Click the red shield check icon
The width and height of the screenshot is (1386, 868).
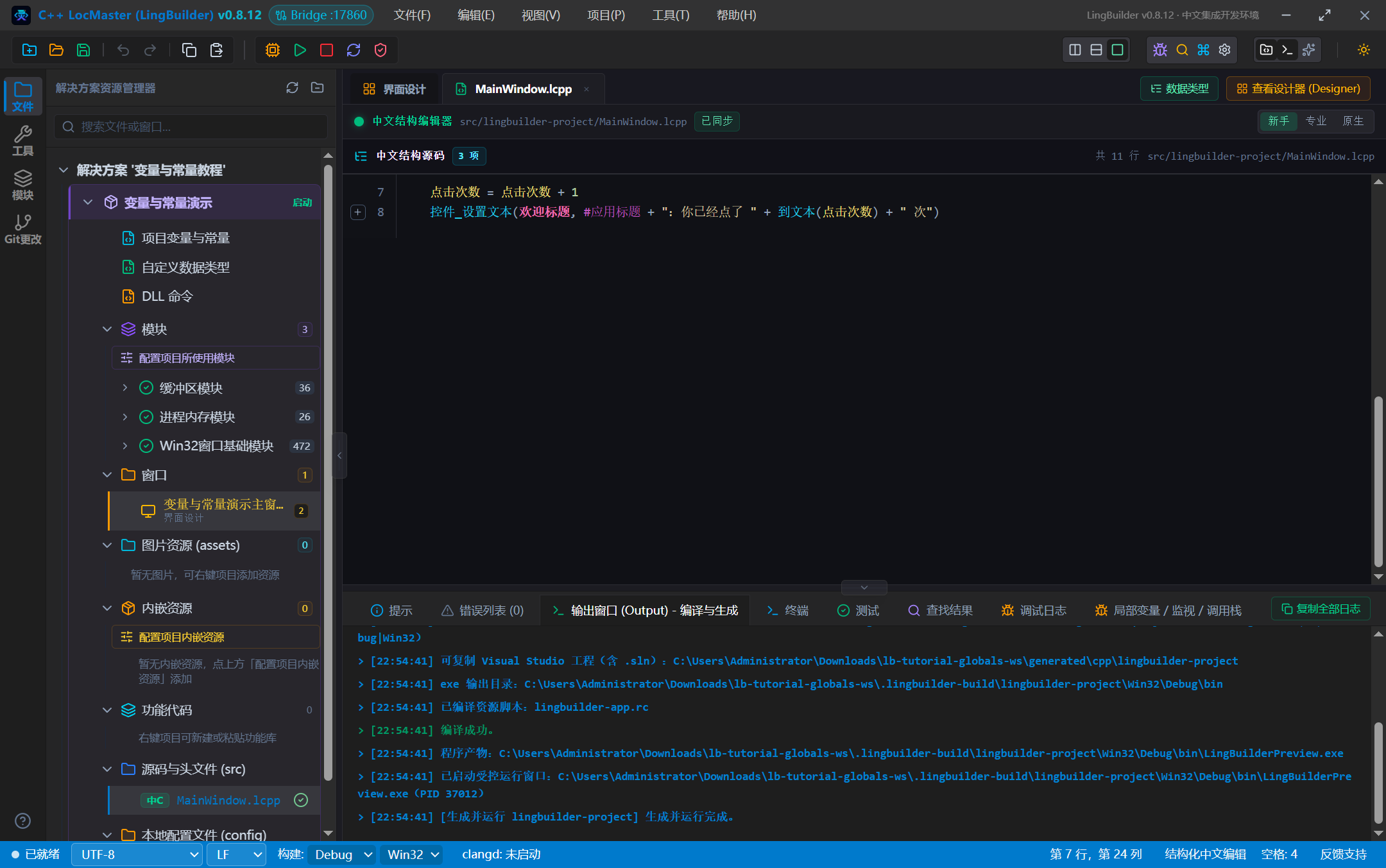coord(381,50)
